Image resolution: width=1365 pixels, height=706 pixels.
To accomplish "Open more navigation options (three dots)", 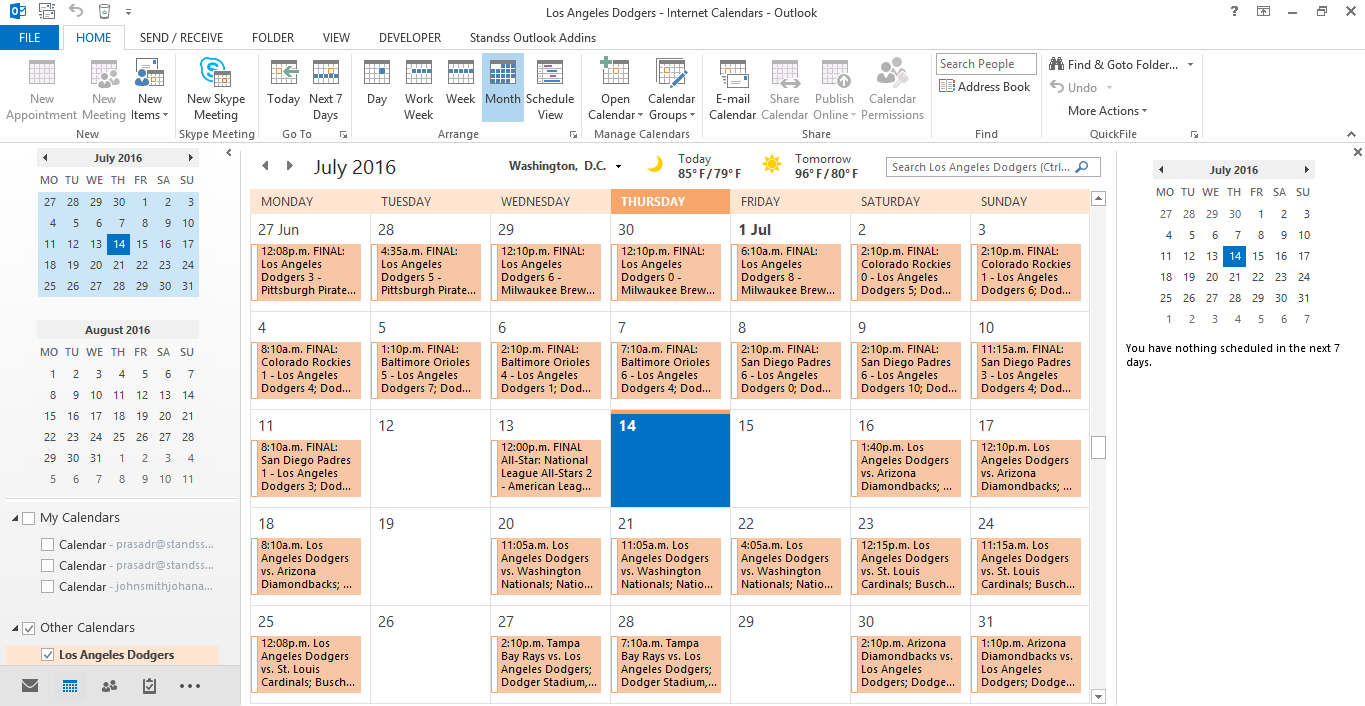I will point(190,686).
